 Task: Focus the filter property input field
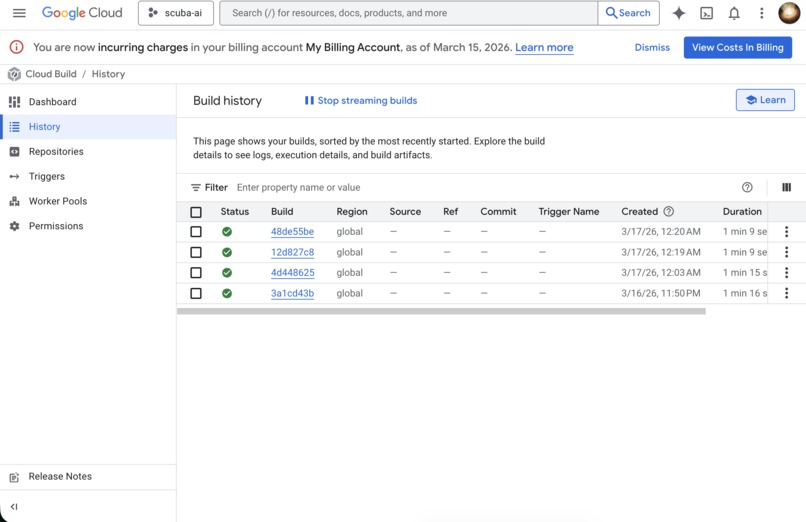483,188
